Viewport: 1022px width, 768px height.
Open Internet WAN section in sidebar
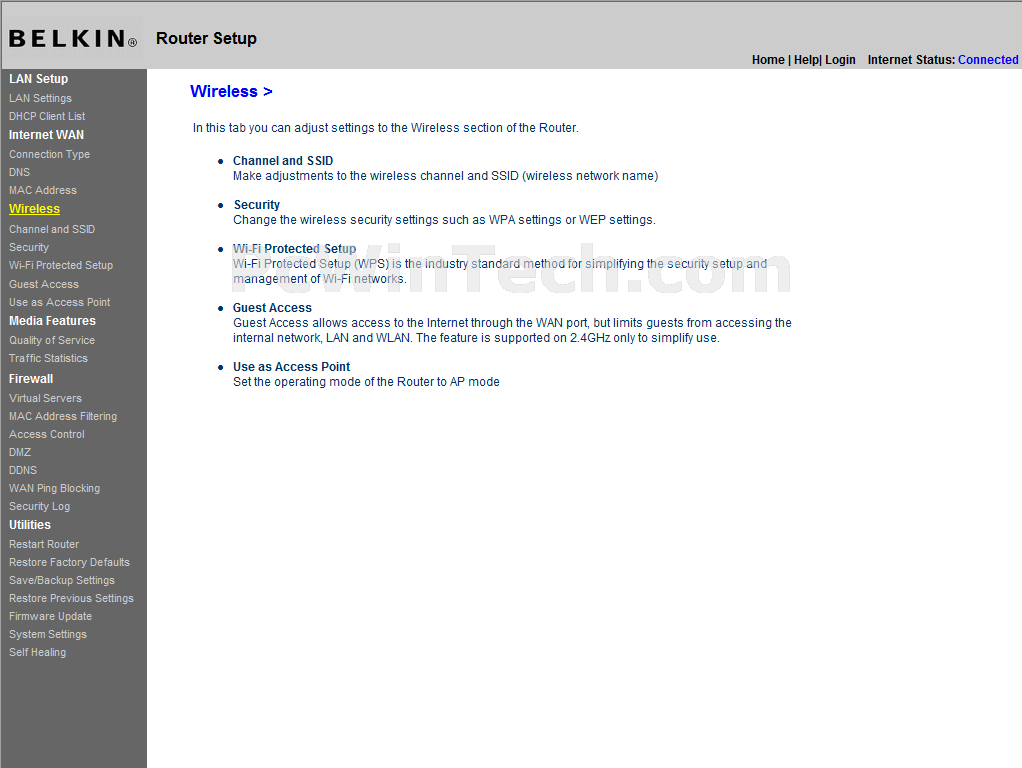46,135
